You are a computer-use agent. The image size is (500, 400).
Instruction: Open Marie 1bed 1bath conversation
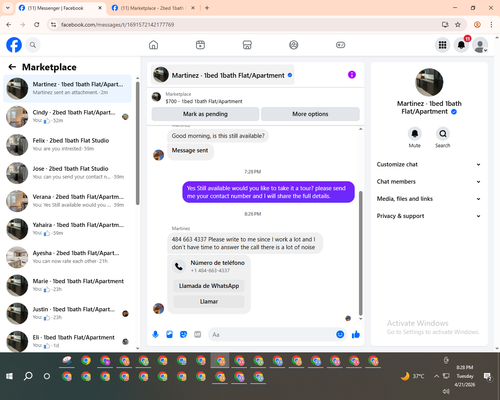(67, 285)
